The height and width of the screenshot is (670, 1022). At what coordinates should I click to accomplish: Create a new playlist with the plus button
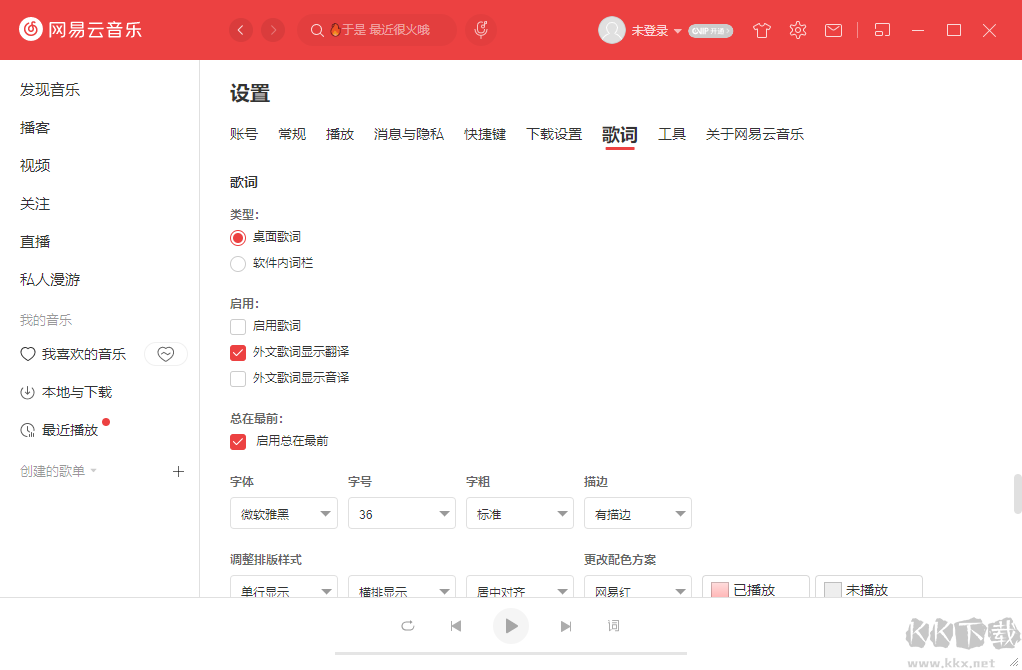point(178,471)
